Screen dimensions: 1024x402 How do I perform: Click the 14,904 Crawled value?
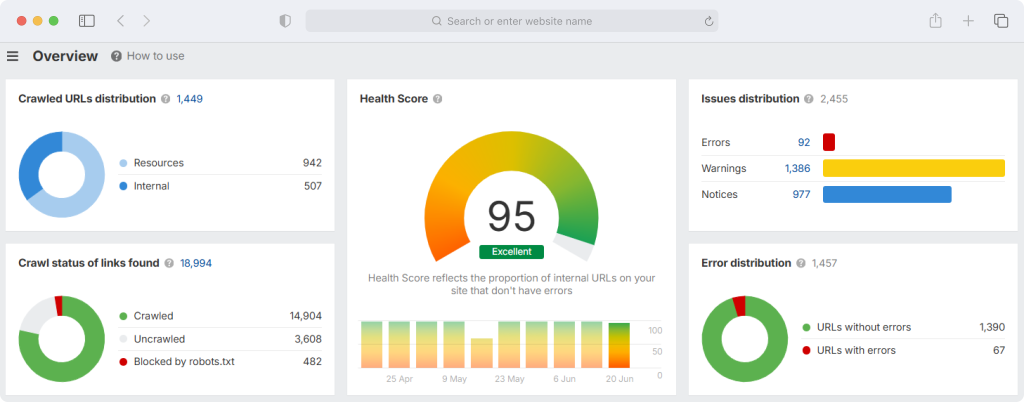click(x=306, y=316)
